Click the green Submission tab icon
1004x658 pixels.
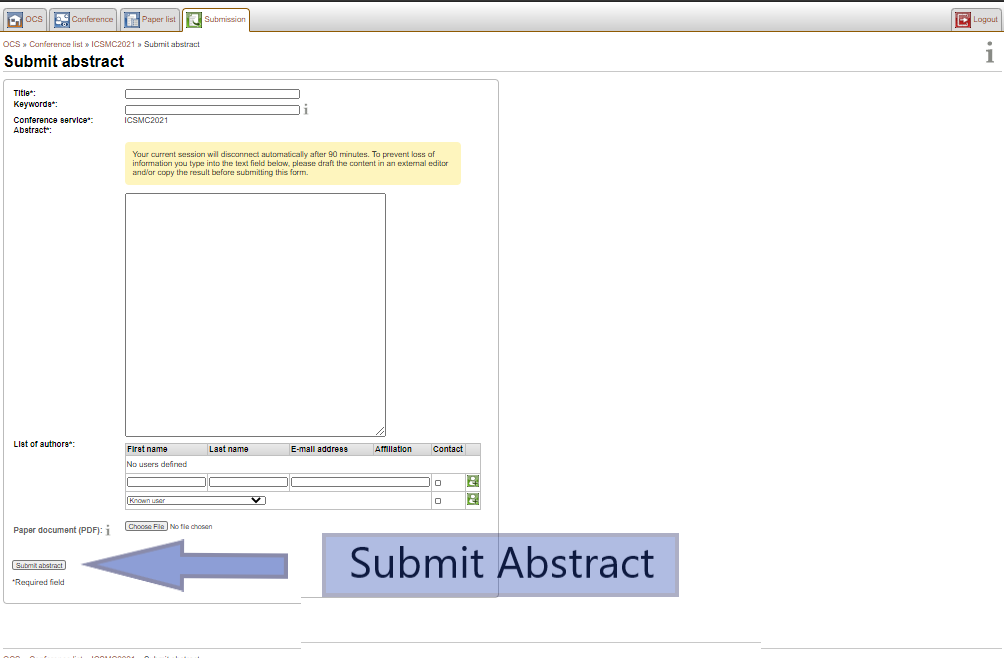194,19
